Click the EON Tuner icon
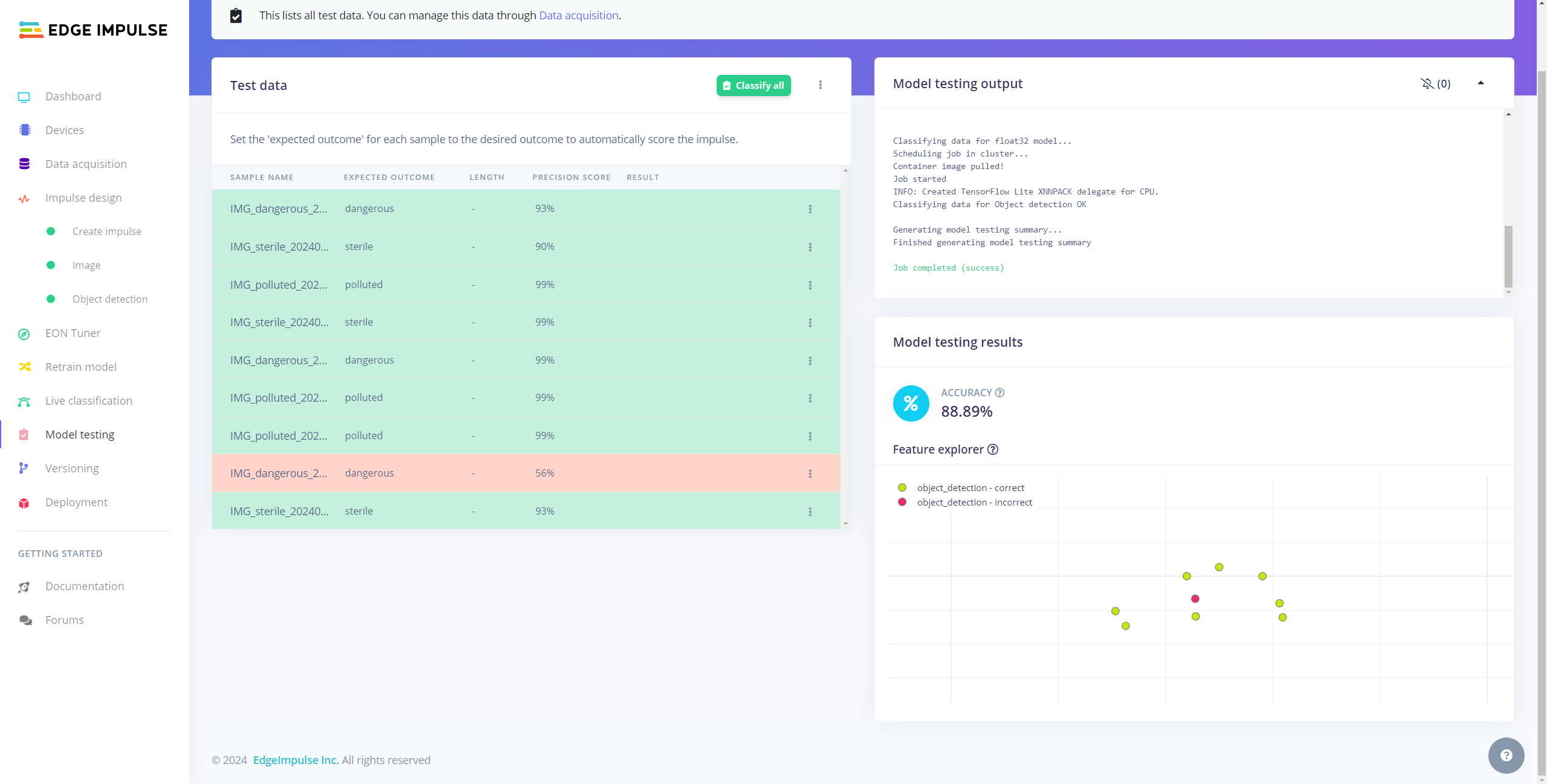 click(x=24, y=332)
